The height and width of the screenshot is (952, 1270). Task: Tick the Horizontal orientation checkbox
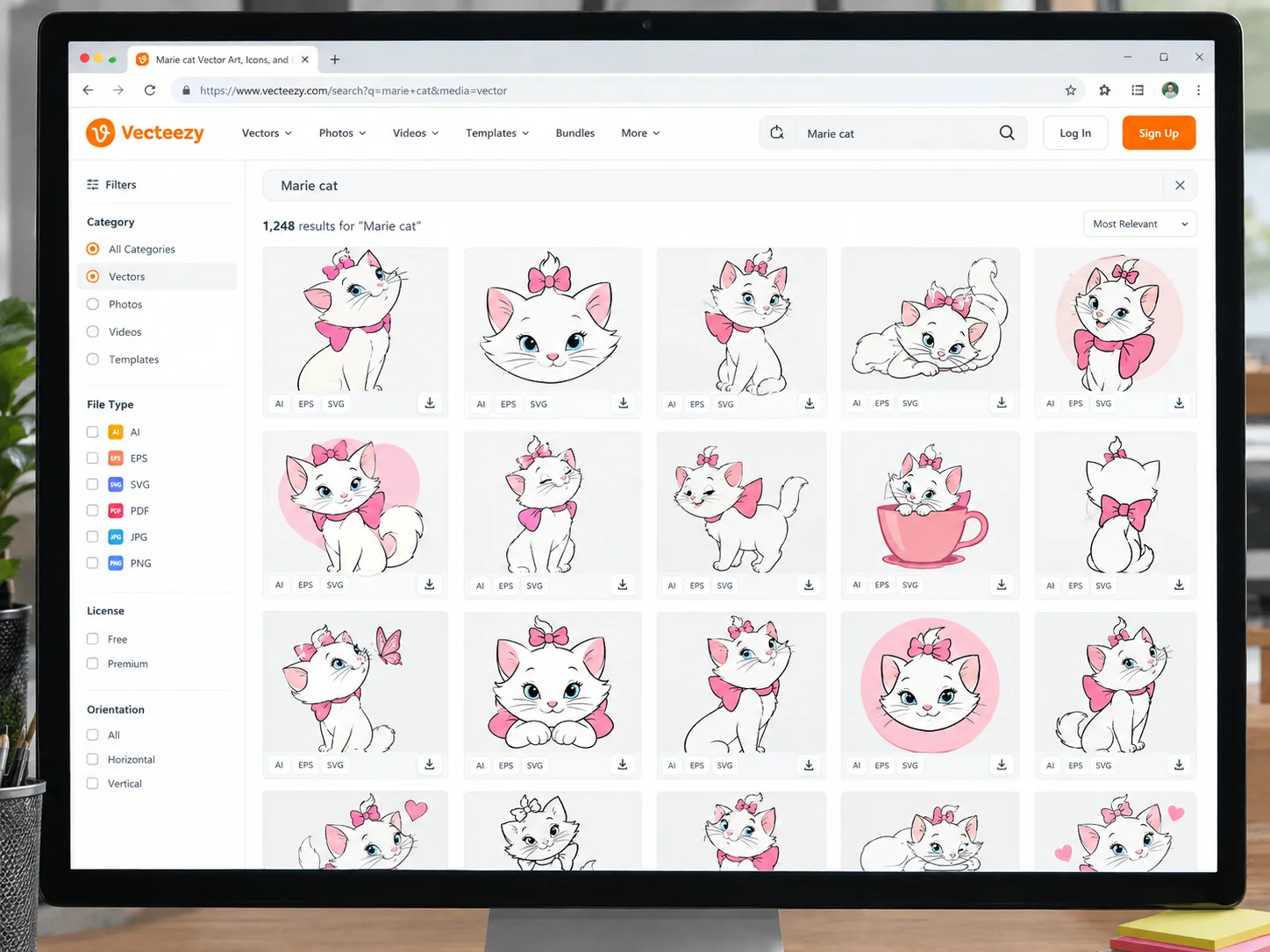[92, 759]
